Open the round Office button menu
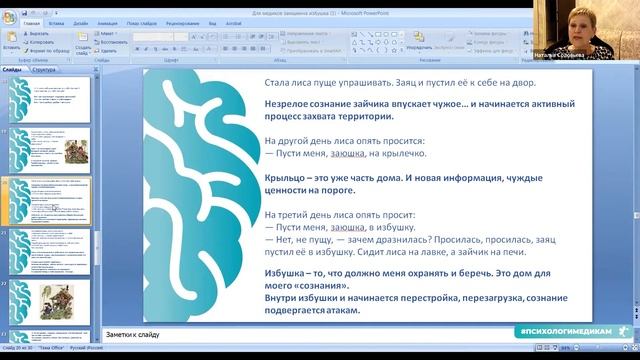 [9, 17]
